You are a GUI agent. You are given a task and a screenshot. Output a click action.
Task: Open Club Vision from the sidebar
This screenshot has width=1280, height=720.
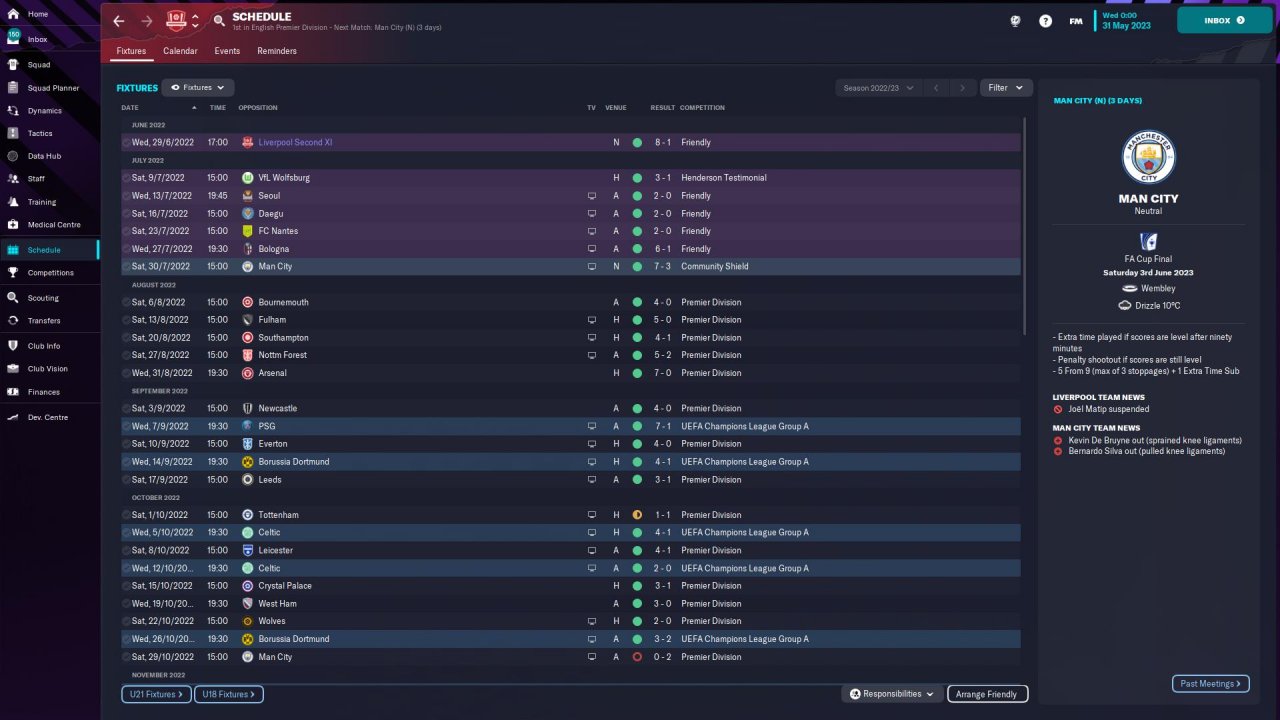(x=50, y=369)
